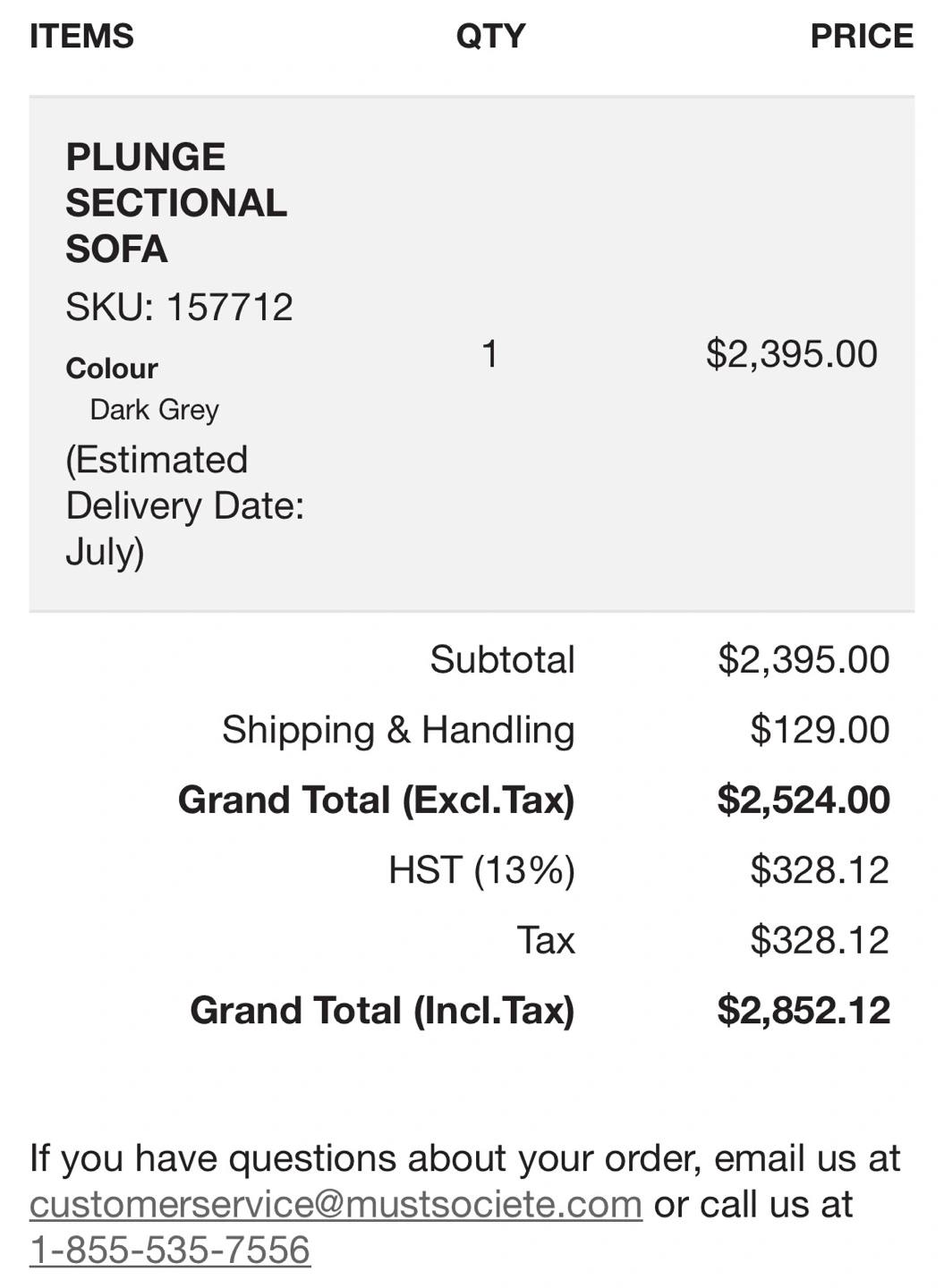Click the Shipping & Handling label

pyautogui.click(x=398, y=730)
